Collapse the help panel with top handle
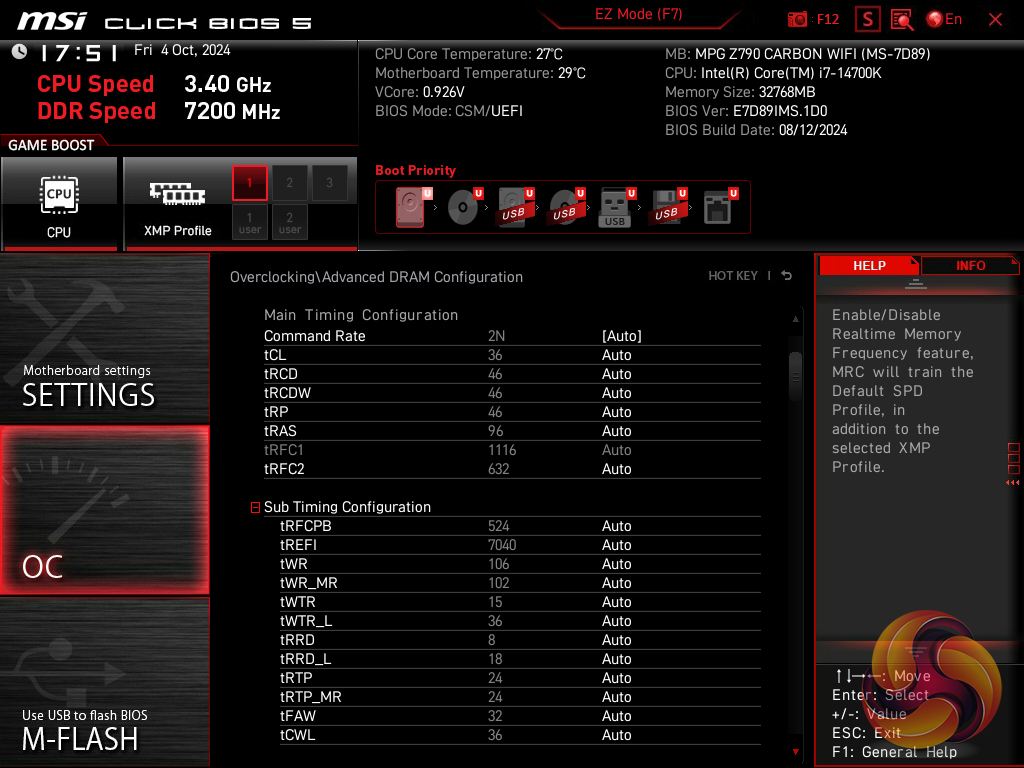Viewport: 1024px width, 768px height. pyautogui.click(x=916, y=284)
